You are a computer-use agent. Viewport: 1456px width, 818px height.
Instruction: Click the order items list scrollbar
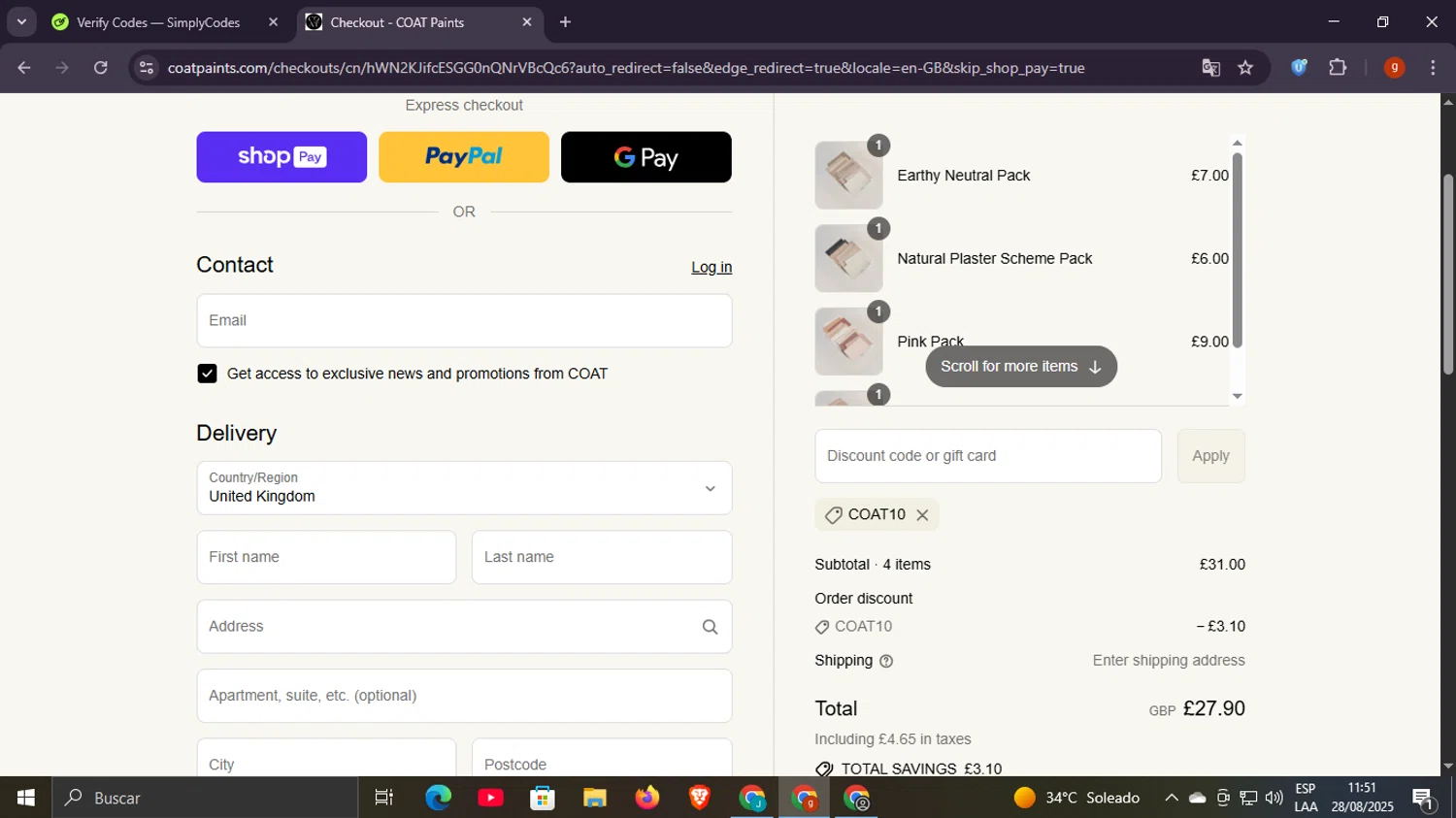pyautogui.click(x=1238, y=250)
